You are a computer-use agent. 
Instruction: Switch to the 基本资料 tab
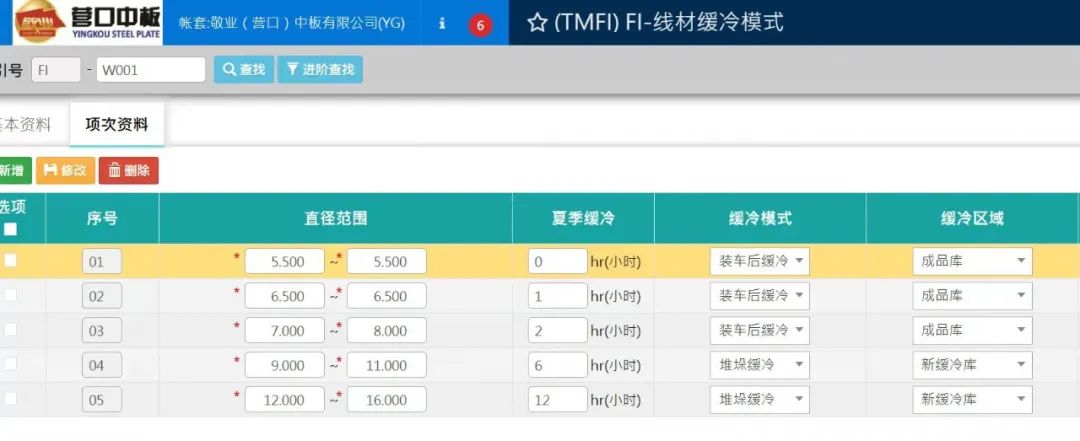coord(25,125)
